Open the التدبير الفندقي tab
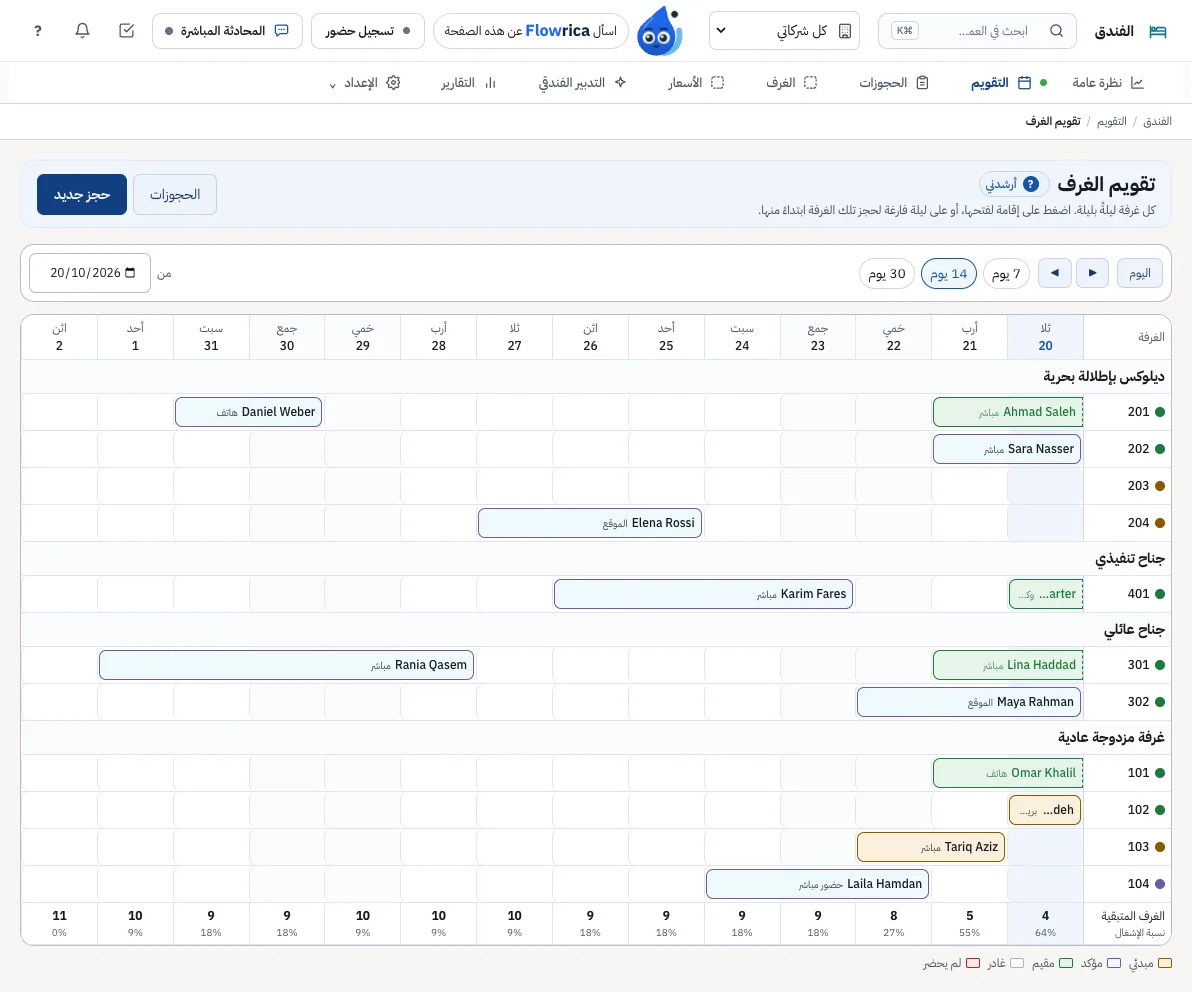 (582, 83)
